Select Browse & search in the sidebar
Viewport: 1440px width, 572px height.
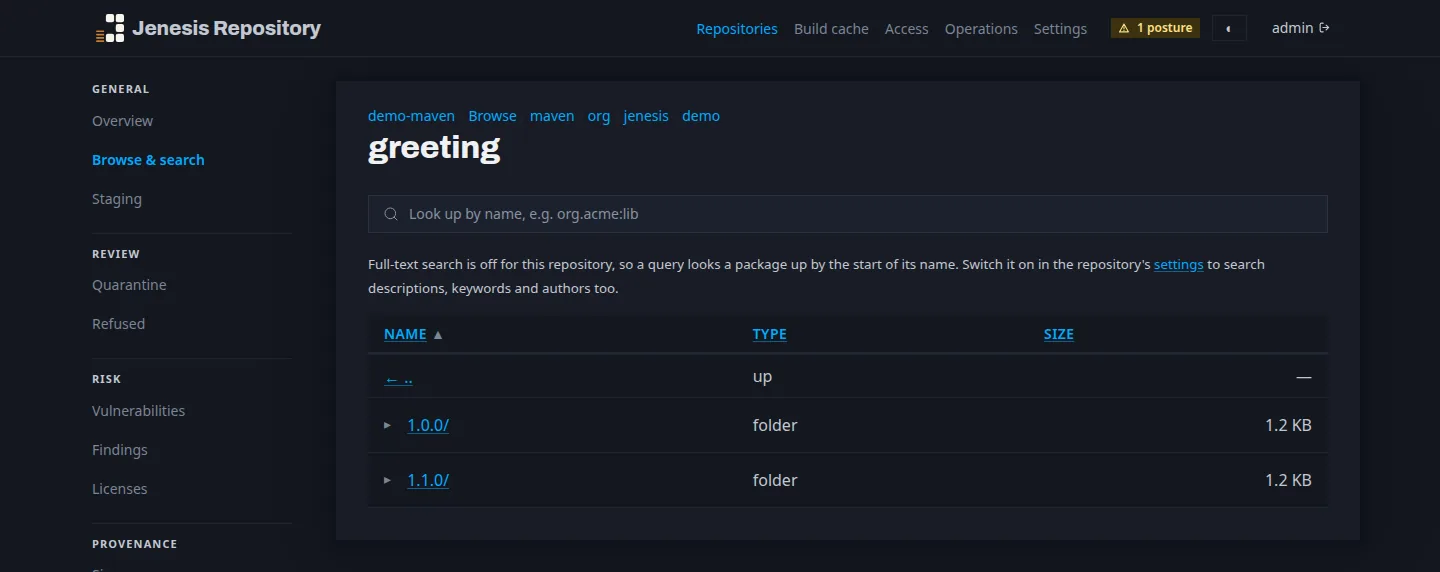[x=148, y=160]
